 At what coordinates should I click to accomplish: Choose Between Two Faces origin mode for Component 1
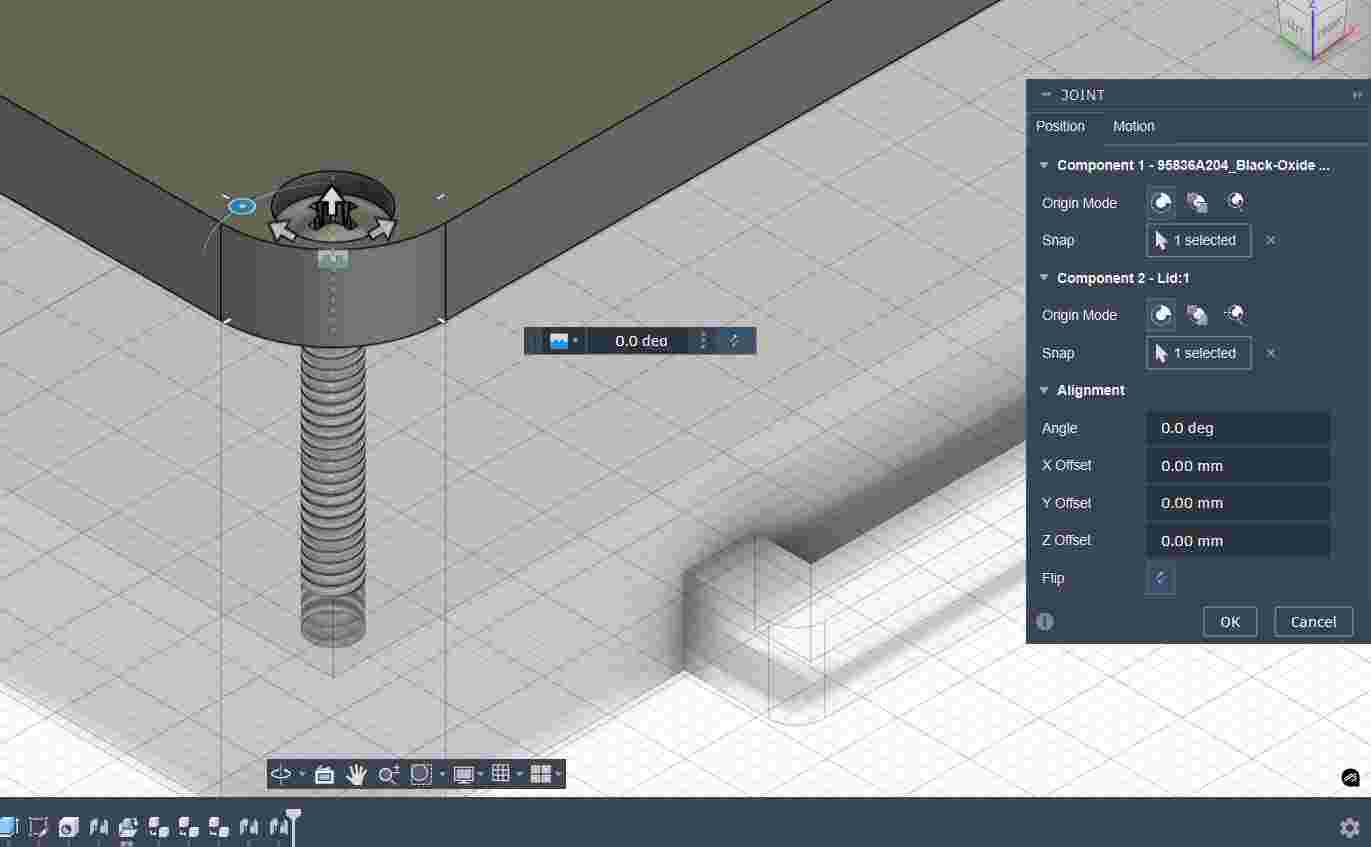pyautogui.click(x=1197, y=203)
